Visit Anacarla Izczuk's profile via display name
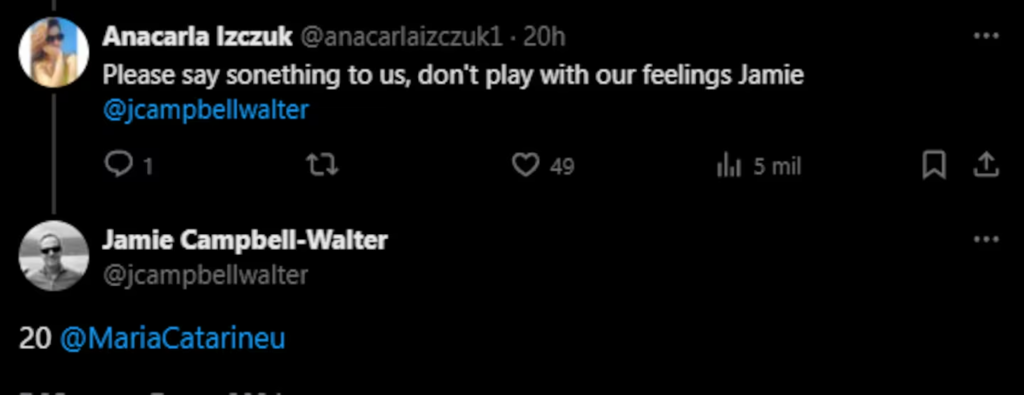The height and width of the screenshot is (395, 1024). (197, 38)
